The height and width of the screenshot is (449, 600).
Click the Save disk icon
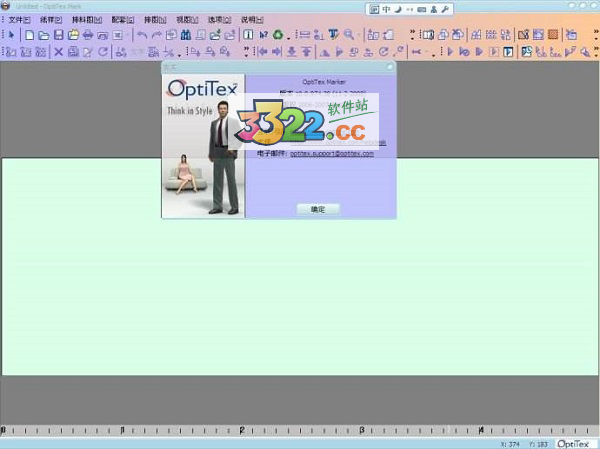(58, 35)
